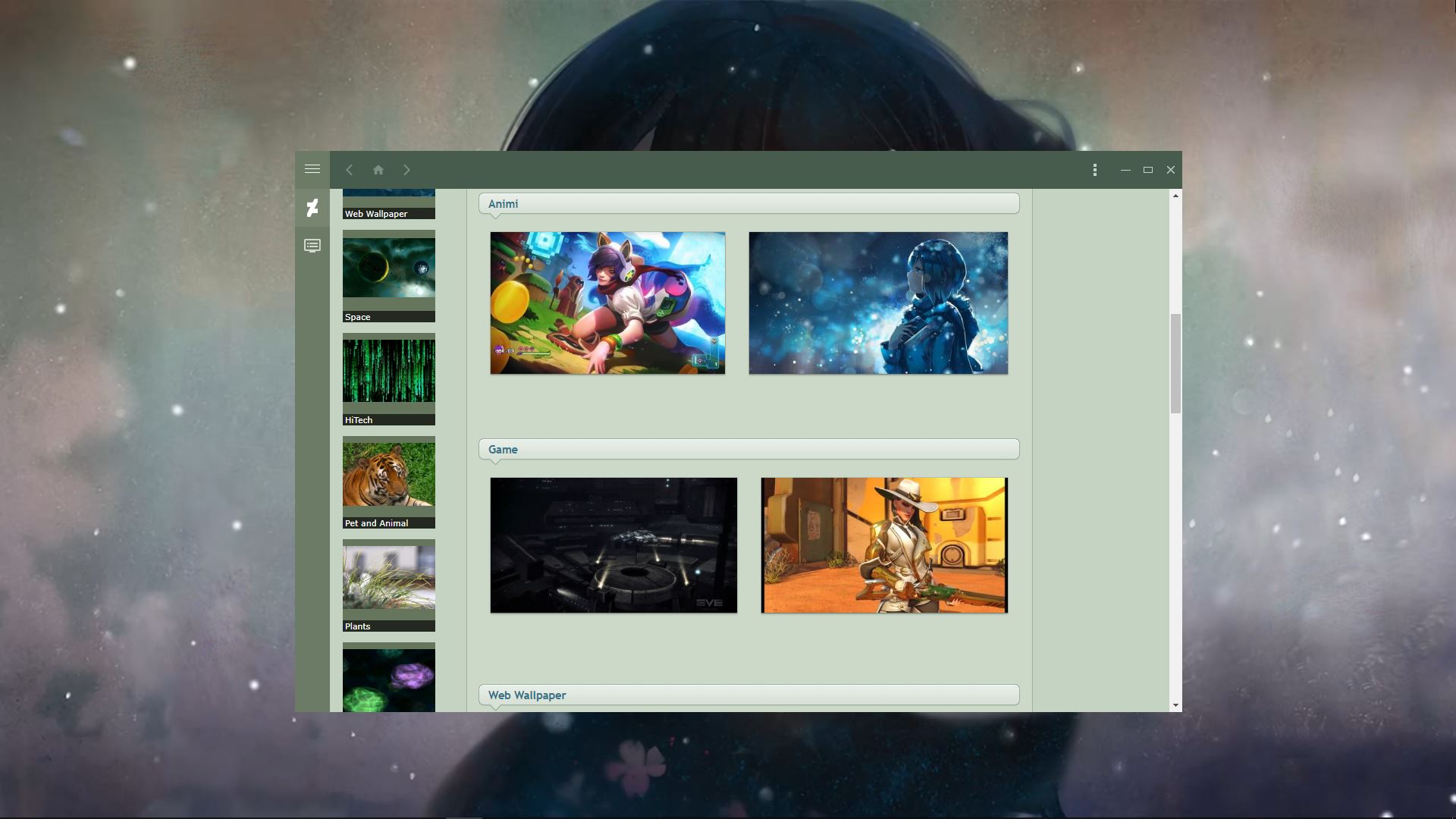Screen dimensions: 1456x819
Task: Select the Space category thumbnail
Action: pos(389,268)
